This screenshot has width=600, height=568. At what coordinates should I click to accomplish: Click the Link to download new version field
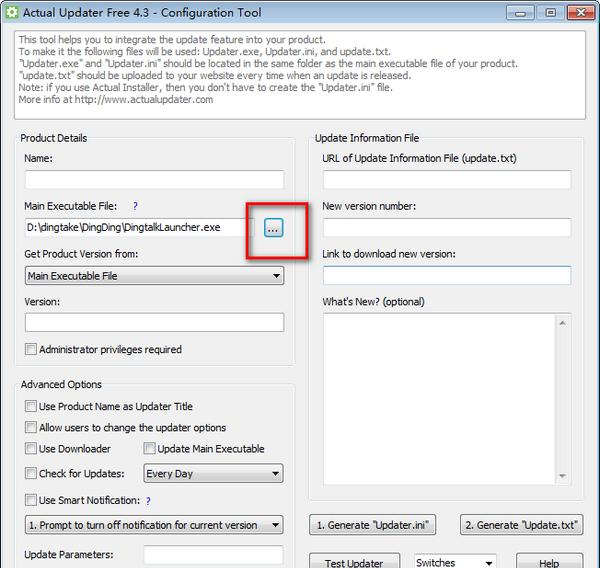point(447,276)
